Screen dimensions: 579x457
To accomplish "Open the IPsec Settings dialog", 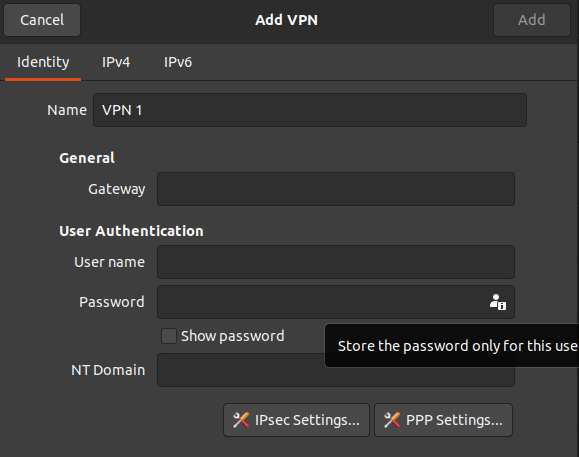I will click(x=296, y=420).
